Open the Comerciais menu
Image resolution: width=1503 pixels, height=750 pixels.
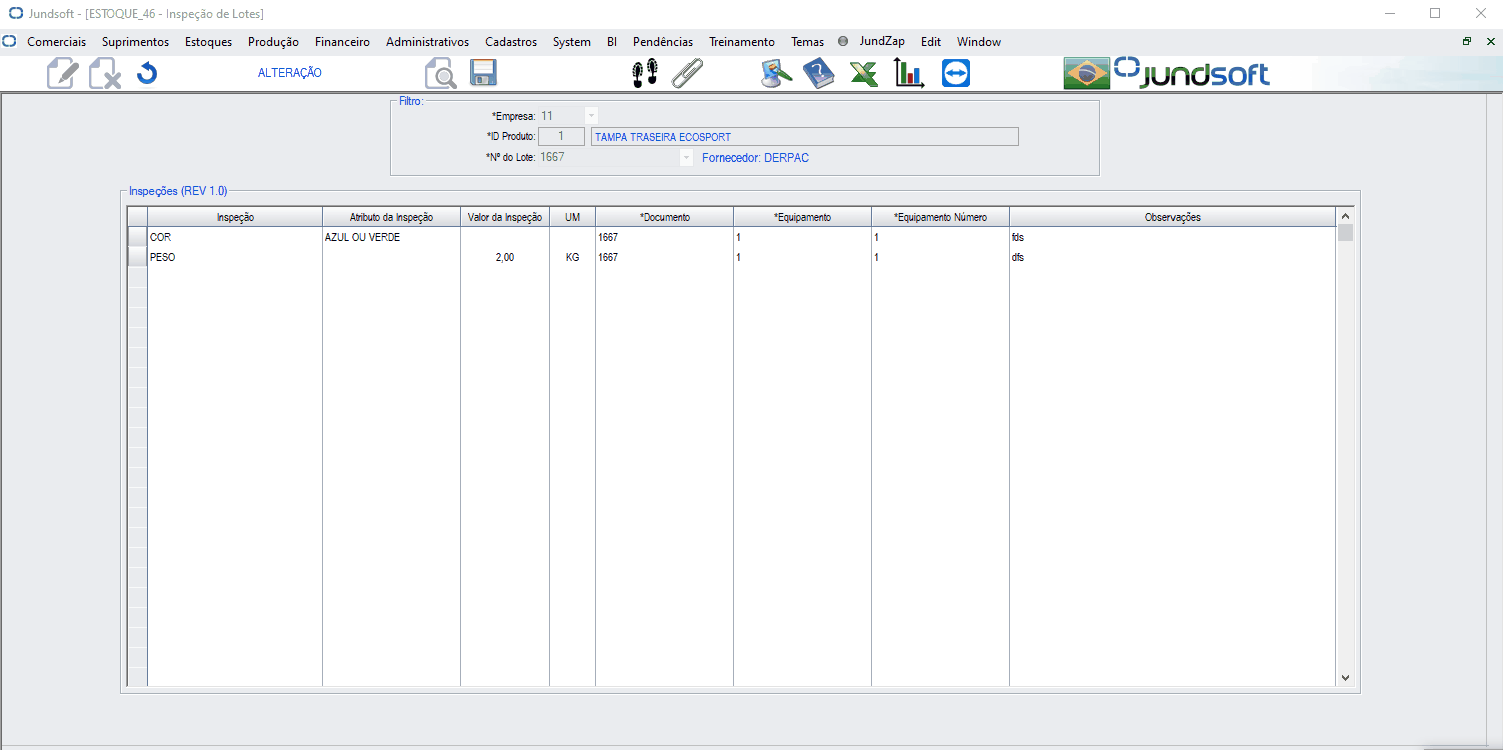click(56, 42)
